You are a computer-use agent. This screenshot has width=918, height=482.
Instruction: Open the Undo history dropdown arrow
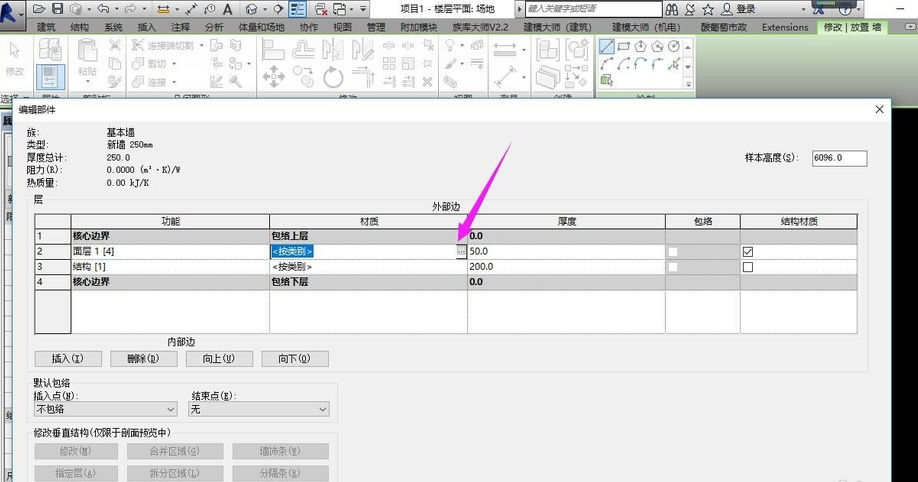[117, 9]
